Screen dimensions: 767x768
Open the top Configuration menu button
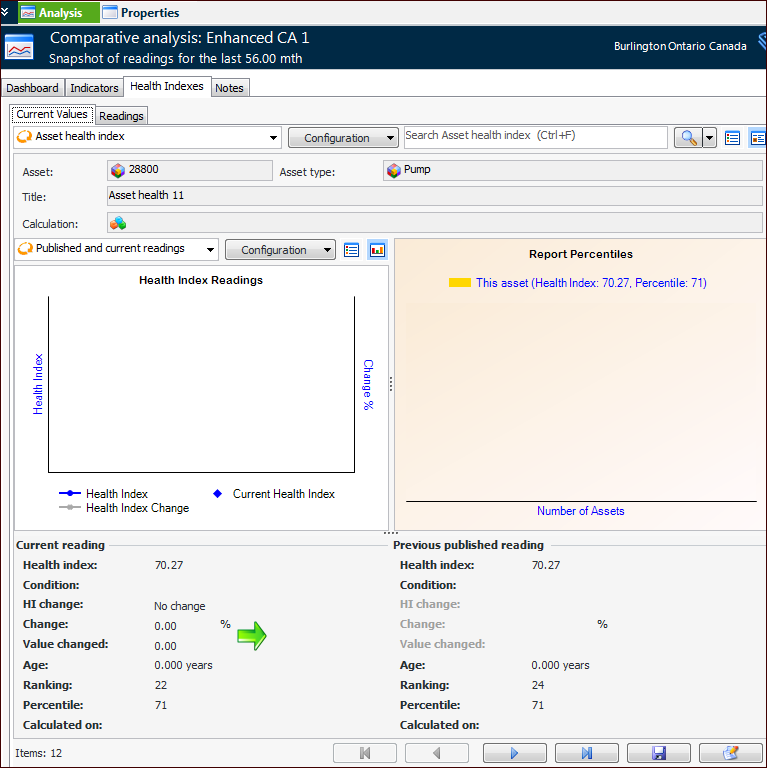pos(343,138)
